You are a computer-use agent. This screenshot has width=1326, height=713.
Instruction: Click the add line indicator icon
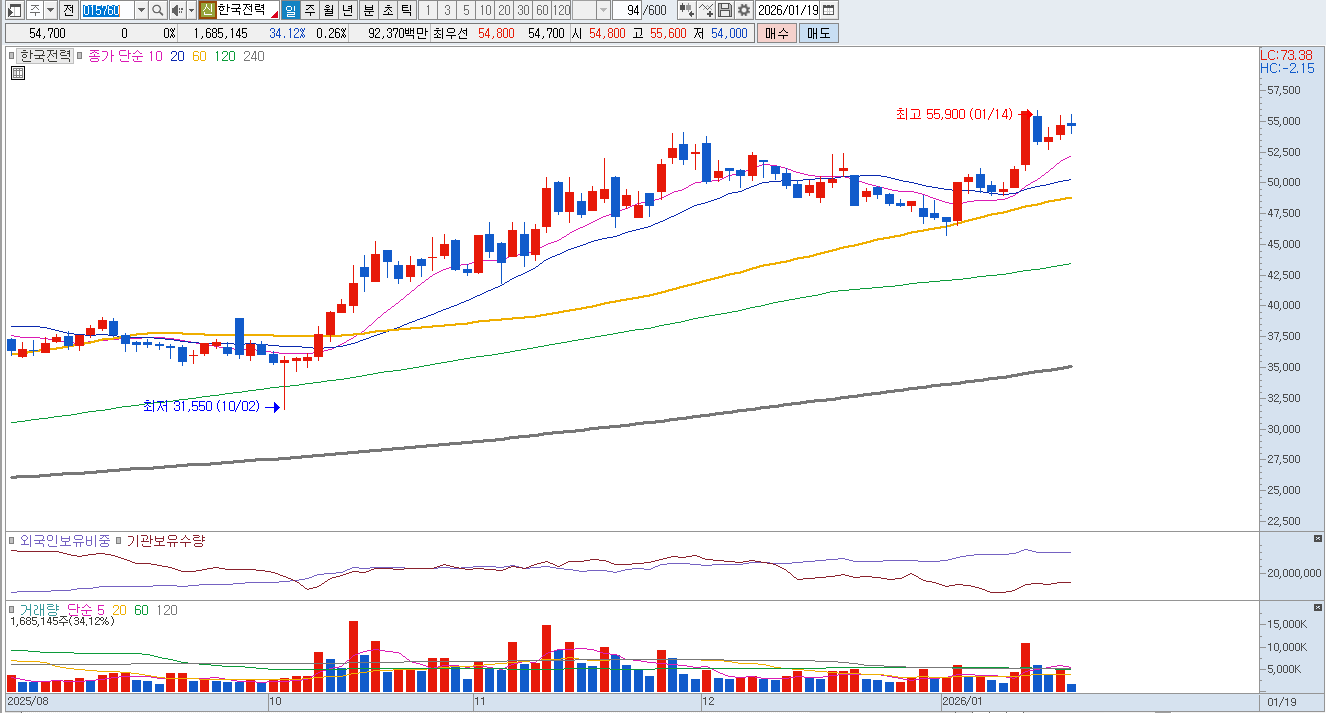(706, 10)
